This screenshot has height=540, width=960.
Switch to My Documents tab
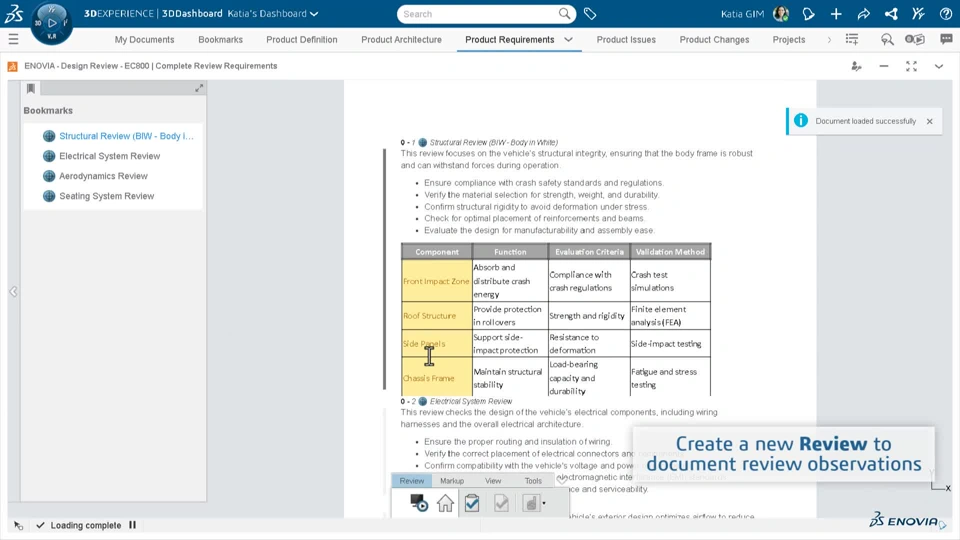(x=144, y=39)
